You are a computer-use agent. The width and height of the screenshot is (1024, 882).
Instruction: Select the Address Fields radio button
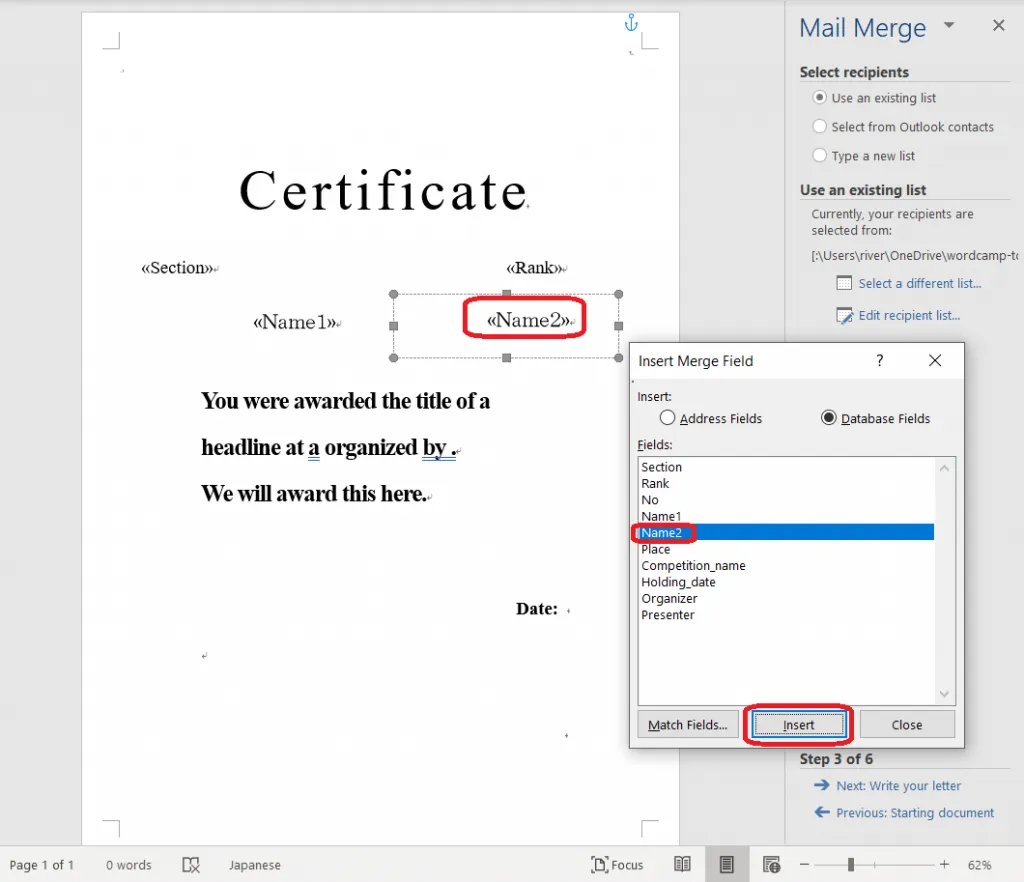click(668, 418)
